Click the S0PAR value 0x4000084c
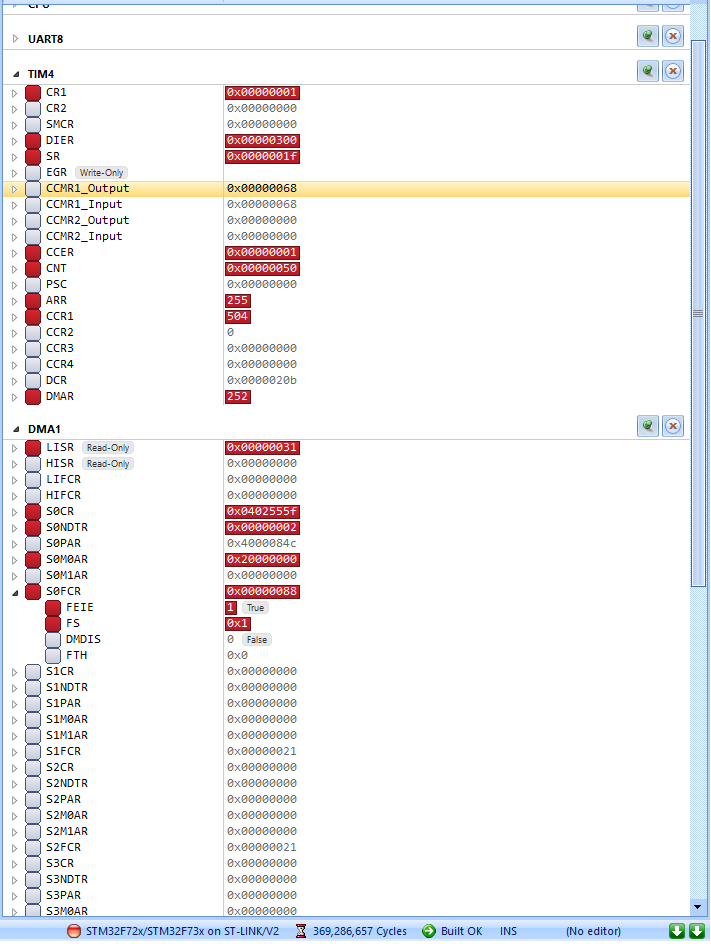This screenshot has width=711, height=944. [x=262, y=544]
